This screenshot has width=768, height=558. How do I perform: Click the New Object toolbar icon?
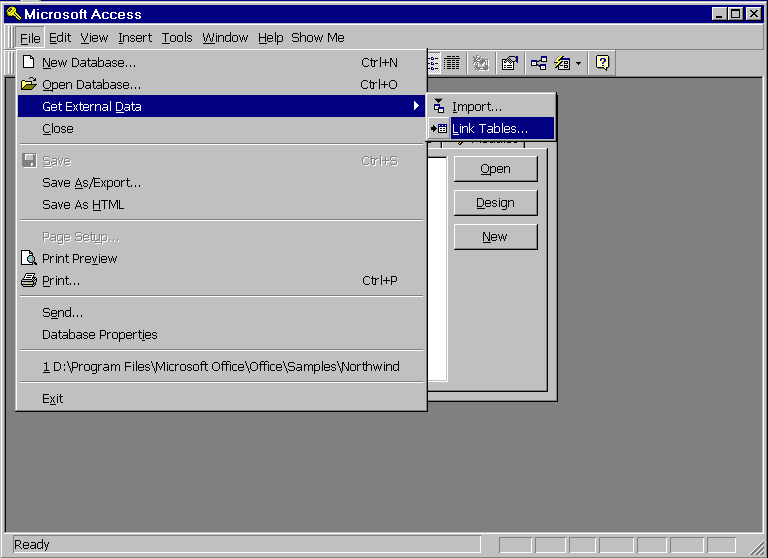pos(562,63)
